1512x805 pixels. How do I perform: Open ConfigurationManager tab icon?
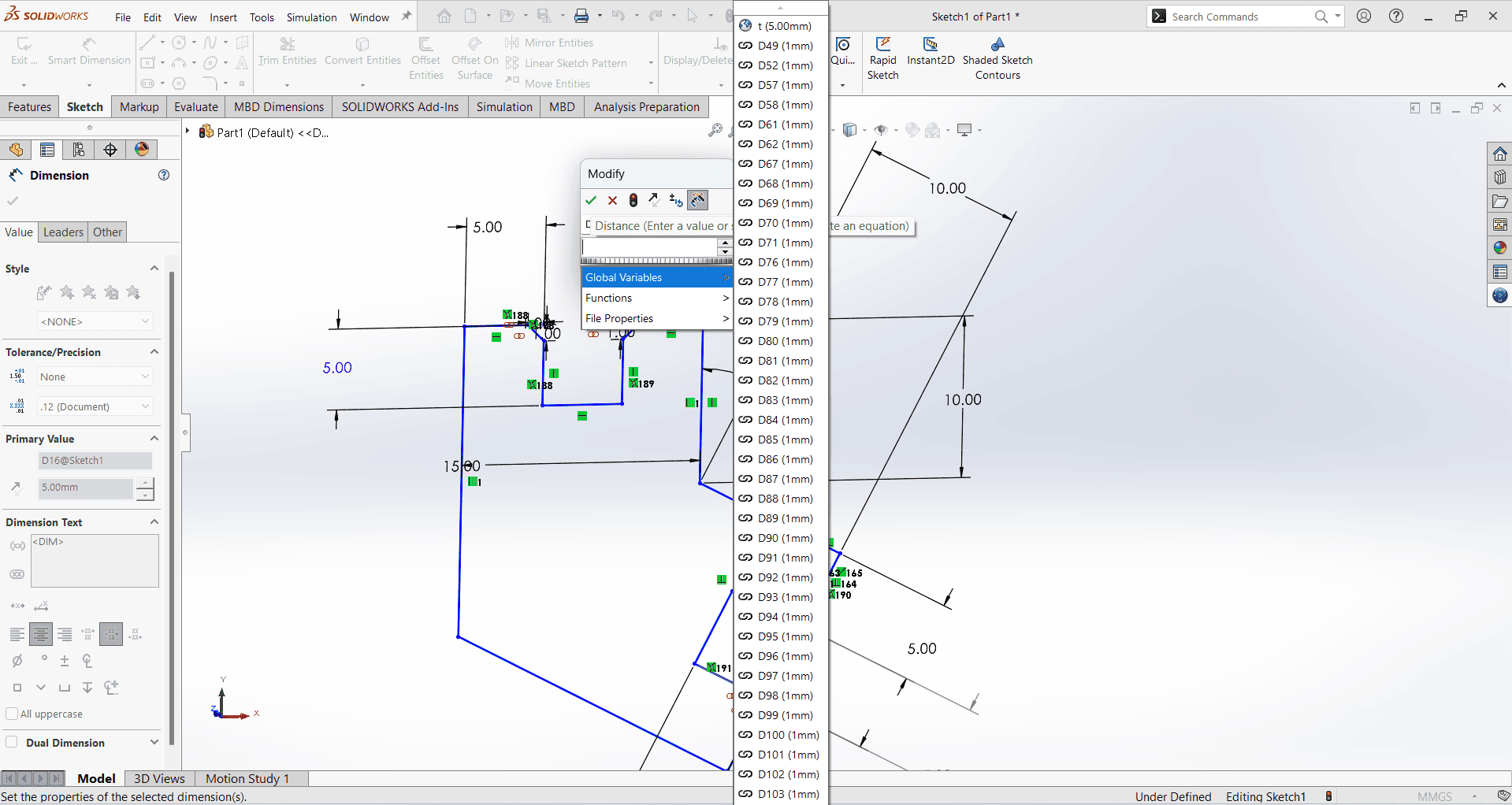[79, 150]
